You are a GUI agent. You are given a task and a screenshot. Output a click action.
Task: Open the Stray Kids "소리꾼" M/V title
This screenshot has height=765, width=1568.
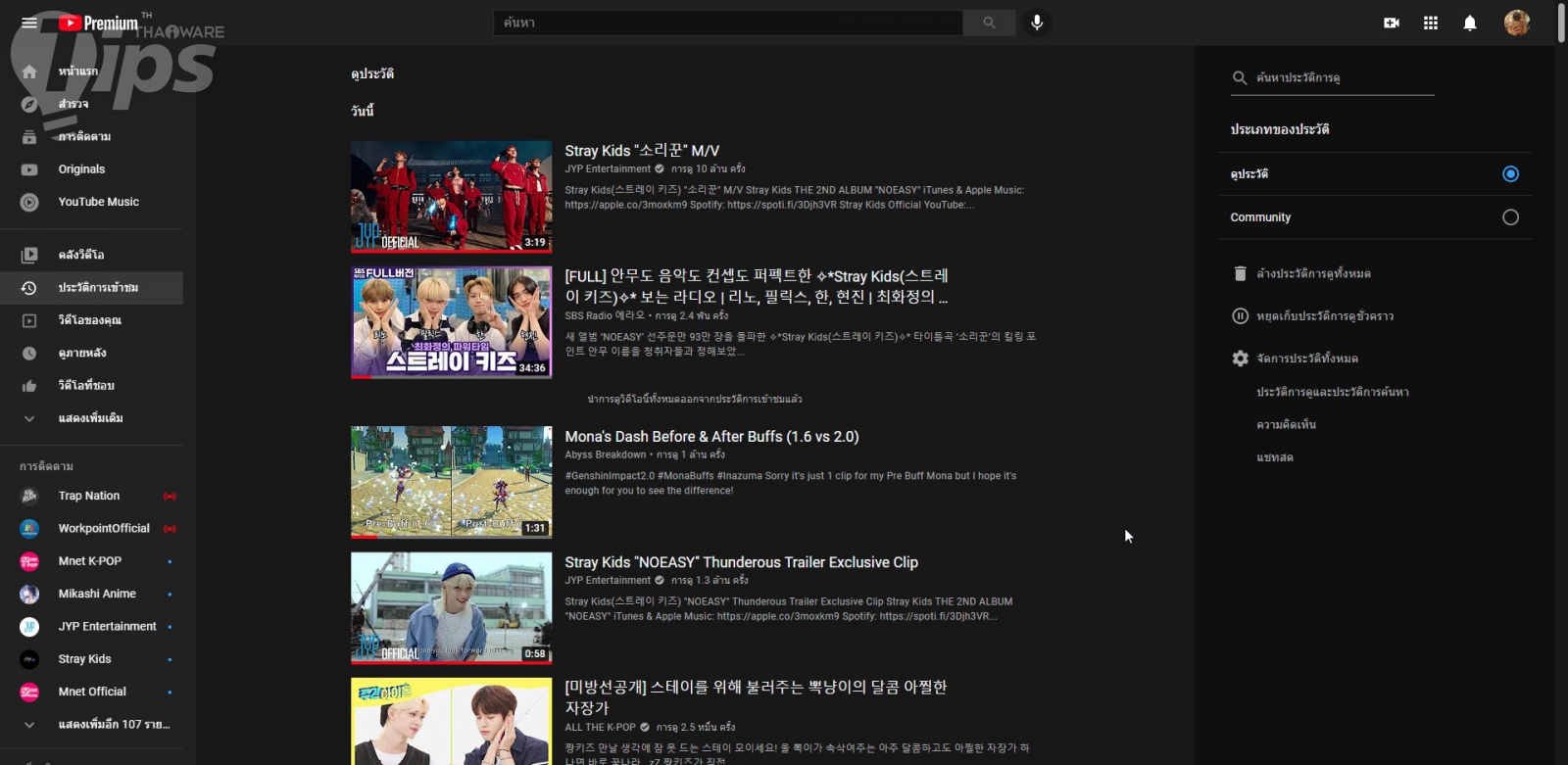tap(642, 151)
